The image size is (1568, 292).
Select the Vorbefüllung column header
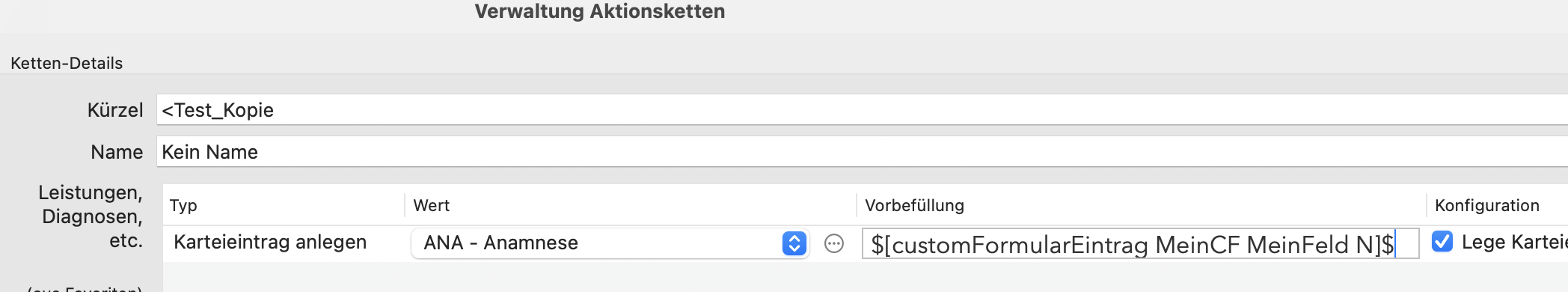click(914, 205)
